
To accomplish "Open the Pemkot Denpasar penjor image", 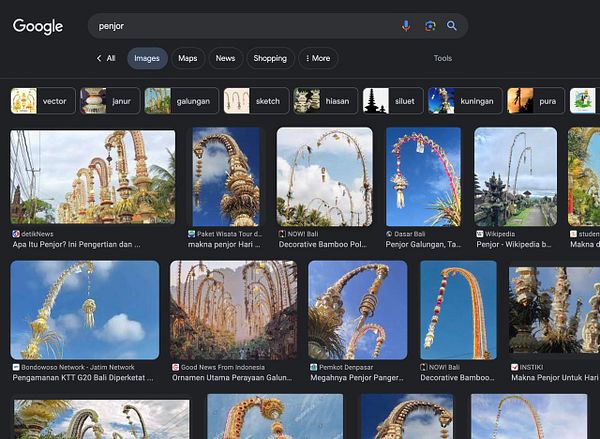I will click(358, 310).
